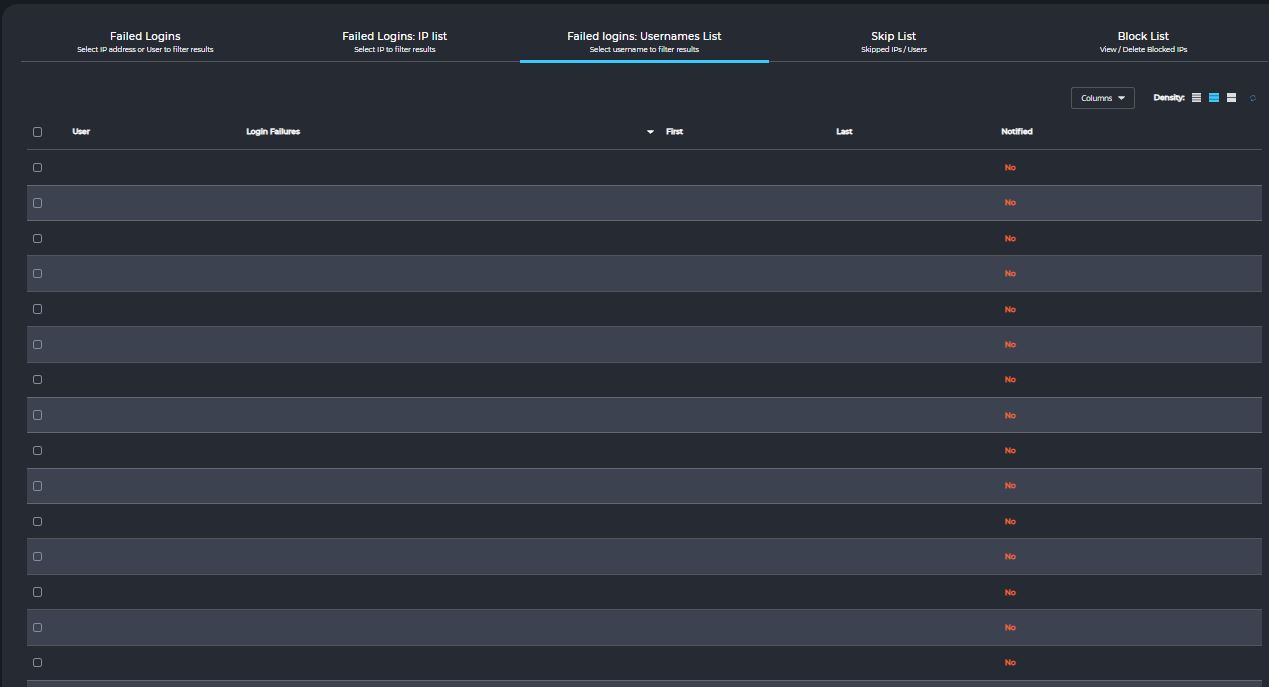Go to the Block List tab
Image resolution: width=1269 pixels, height=687 pixels.
pos(1143,41)
